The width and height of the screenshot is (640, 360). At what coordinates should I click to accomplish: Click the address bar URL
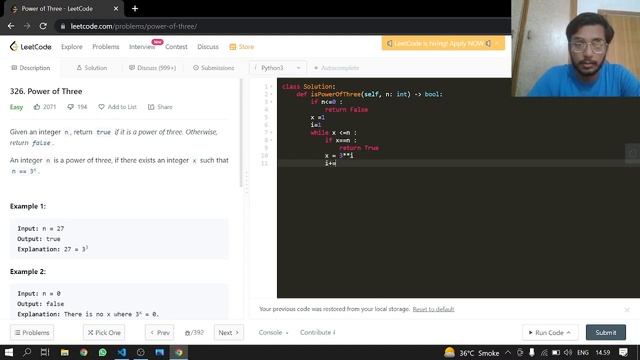(x=133, y=26)
